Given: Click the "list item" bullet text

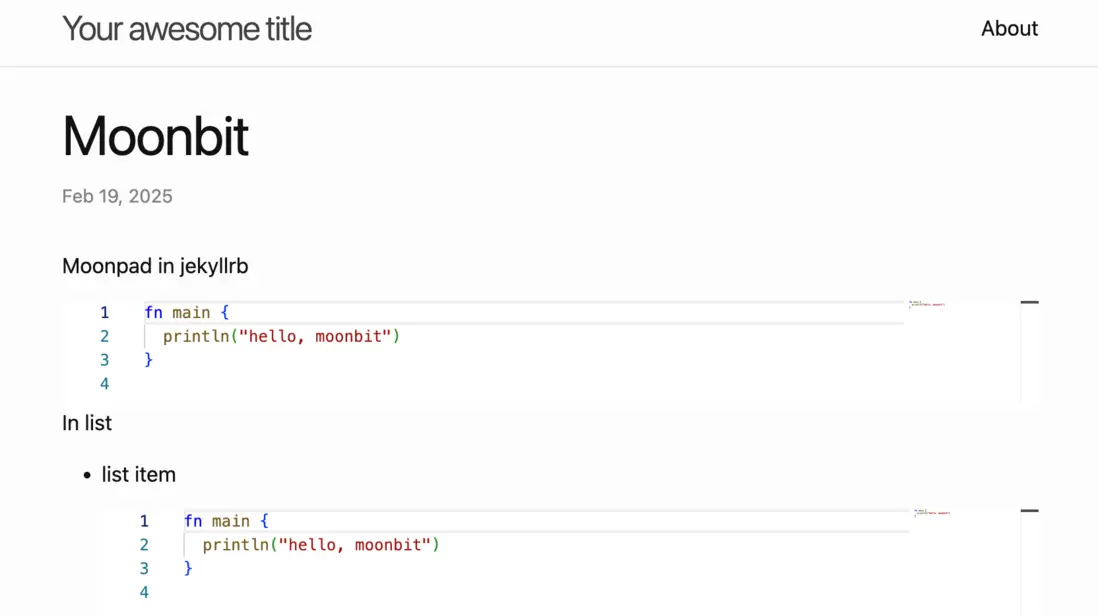Looking at the screenshot, I should point(139,475).
